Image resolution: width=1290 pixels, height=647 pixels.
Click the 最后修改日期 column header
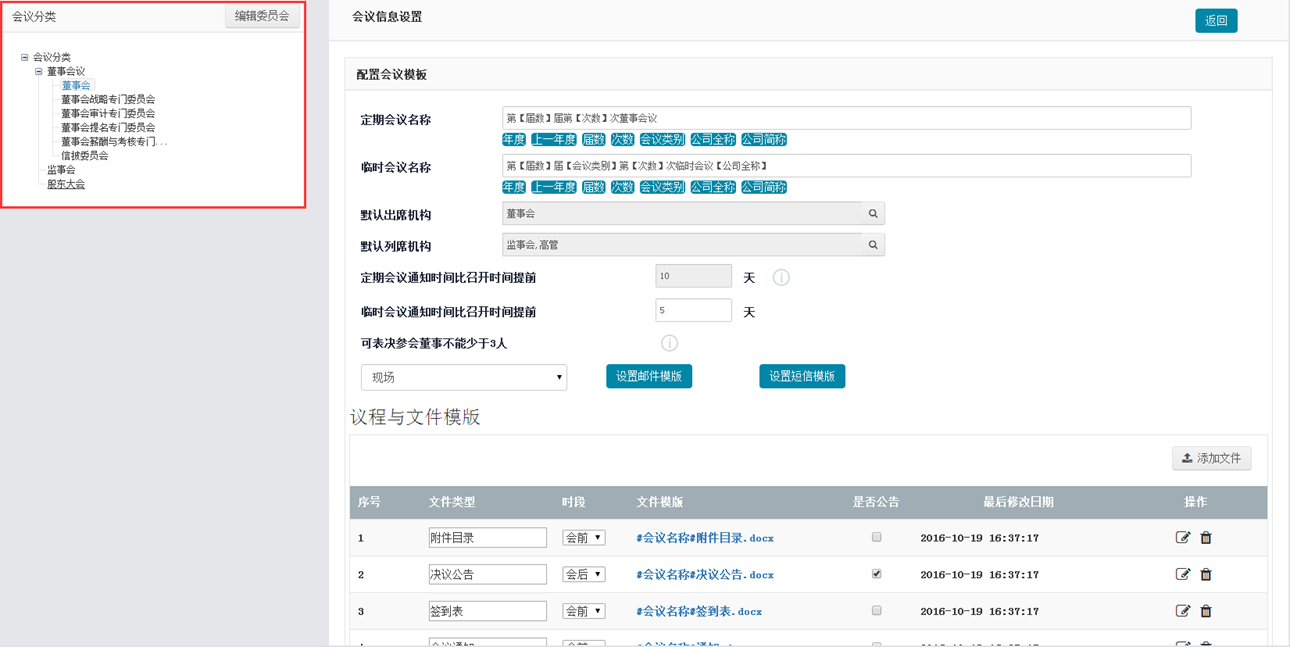pos(1018,502)
